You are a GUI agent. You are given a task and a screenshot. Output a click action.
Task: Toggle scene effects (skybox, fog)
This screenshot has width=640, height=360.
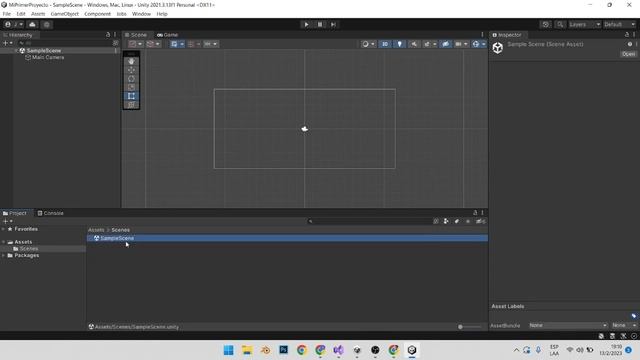[x=427, y=44]
